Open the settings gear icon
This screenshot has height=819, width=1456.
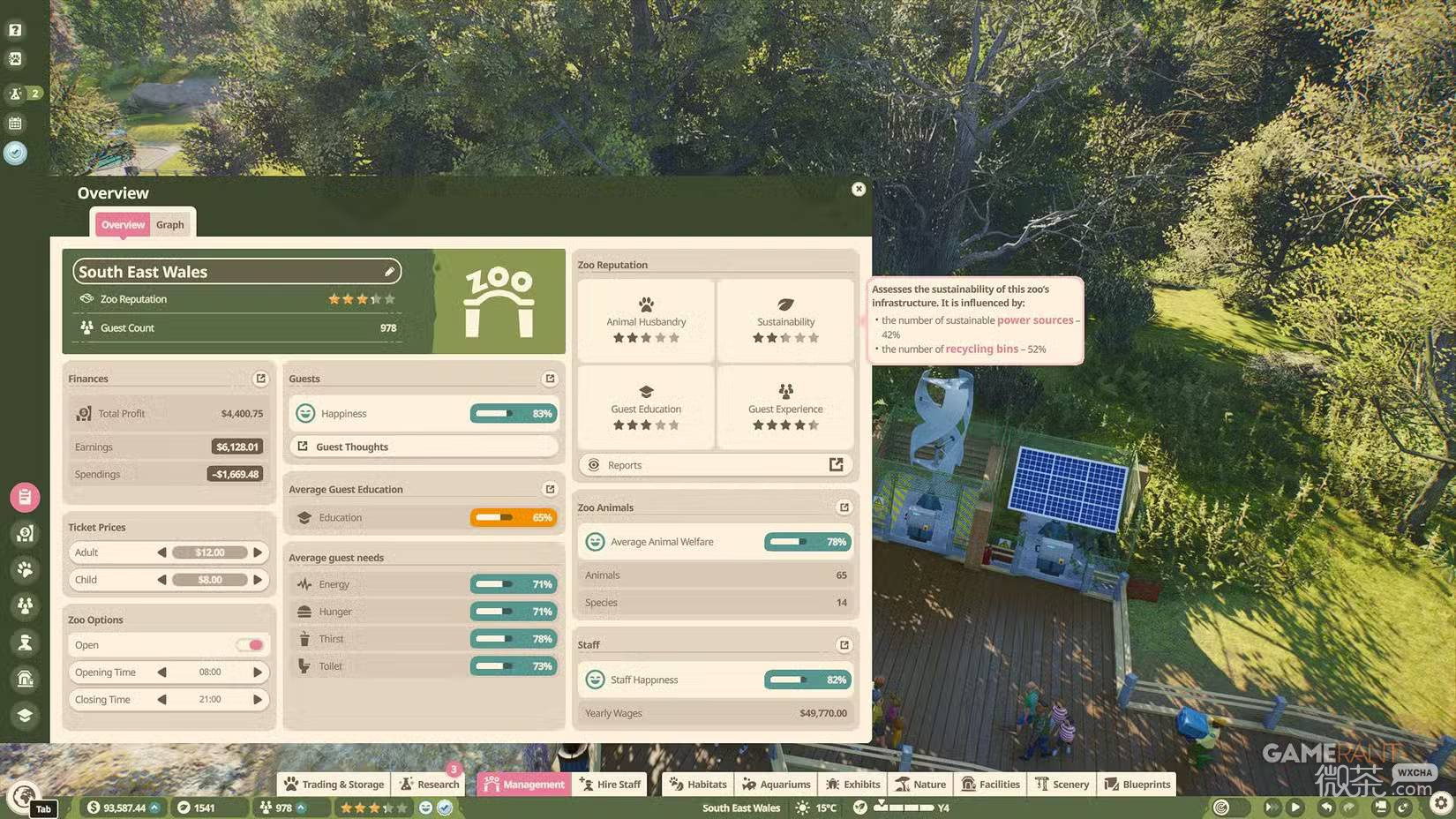[x=1441, y=802]
